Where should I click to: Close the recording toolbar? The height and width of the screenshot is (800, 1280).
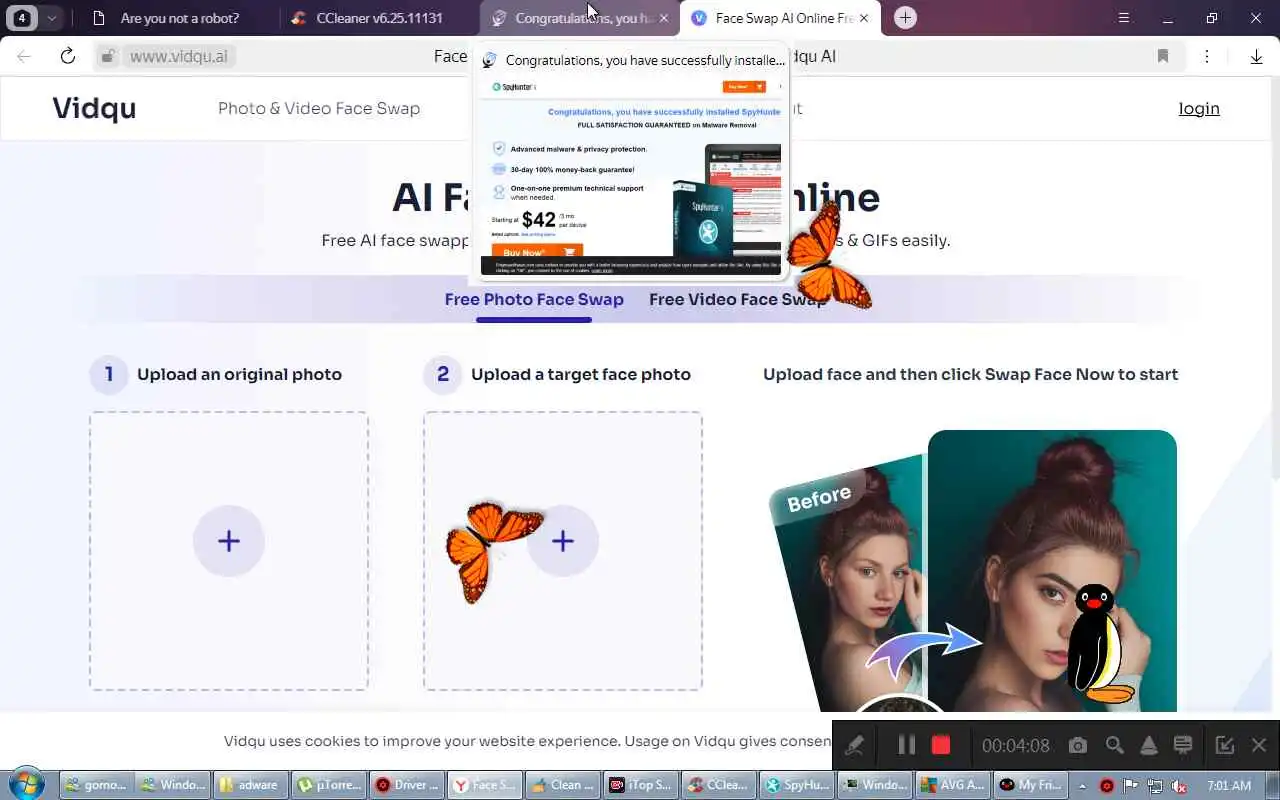(x=1259, y=745)
